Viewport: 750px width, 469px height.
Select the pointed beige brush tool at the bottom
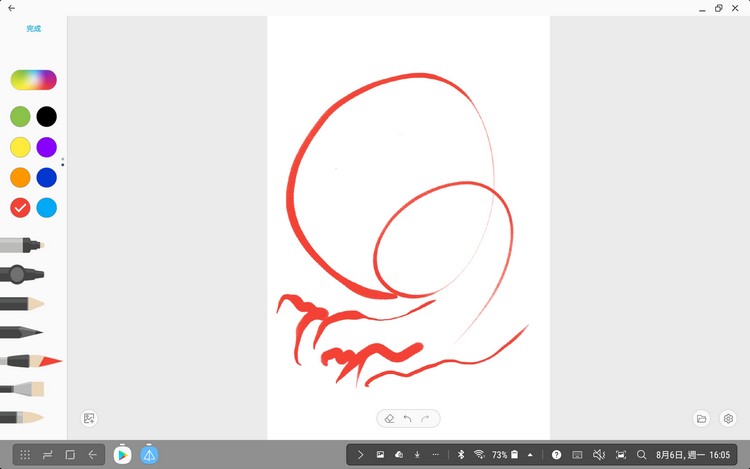point(22,417)
